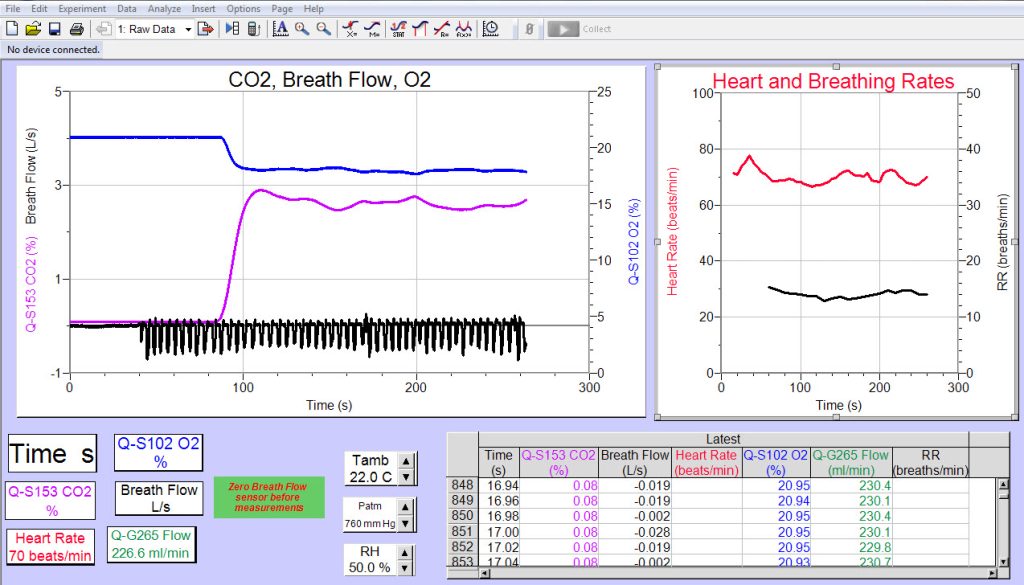The width and height of the screenshot is (1024, 585).
Task: Save the current experiment file
Action: 53,29
